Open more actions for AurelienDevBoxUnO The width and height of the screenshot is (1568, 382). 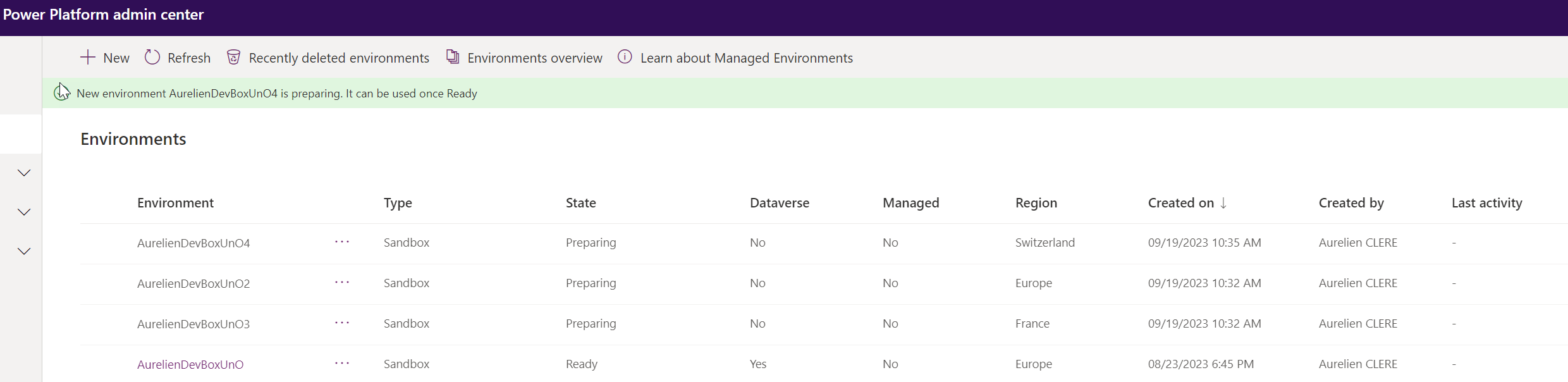coord(342,364)
